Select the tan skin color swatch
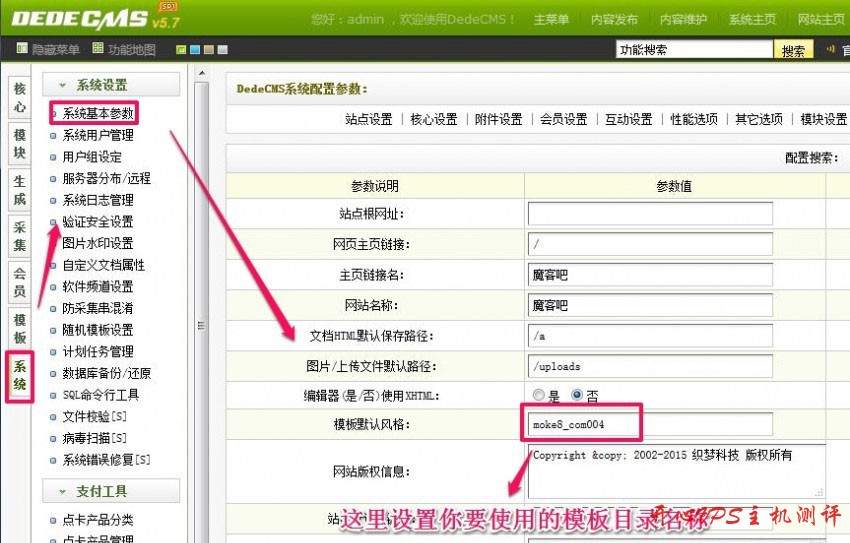 pyautogui.click(x=209, y=50)
